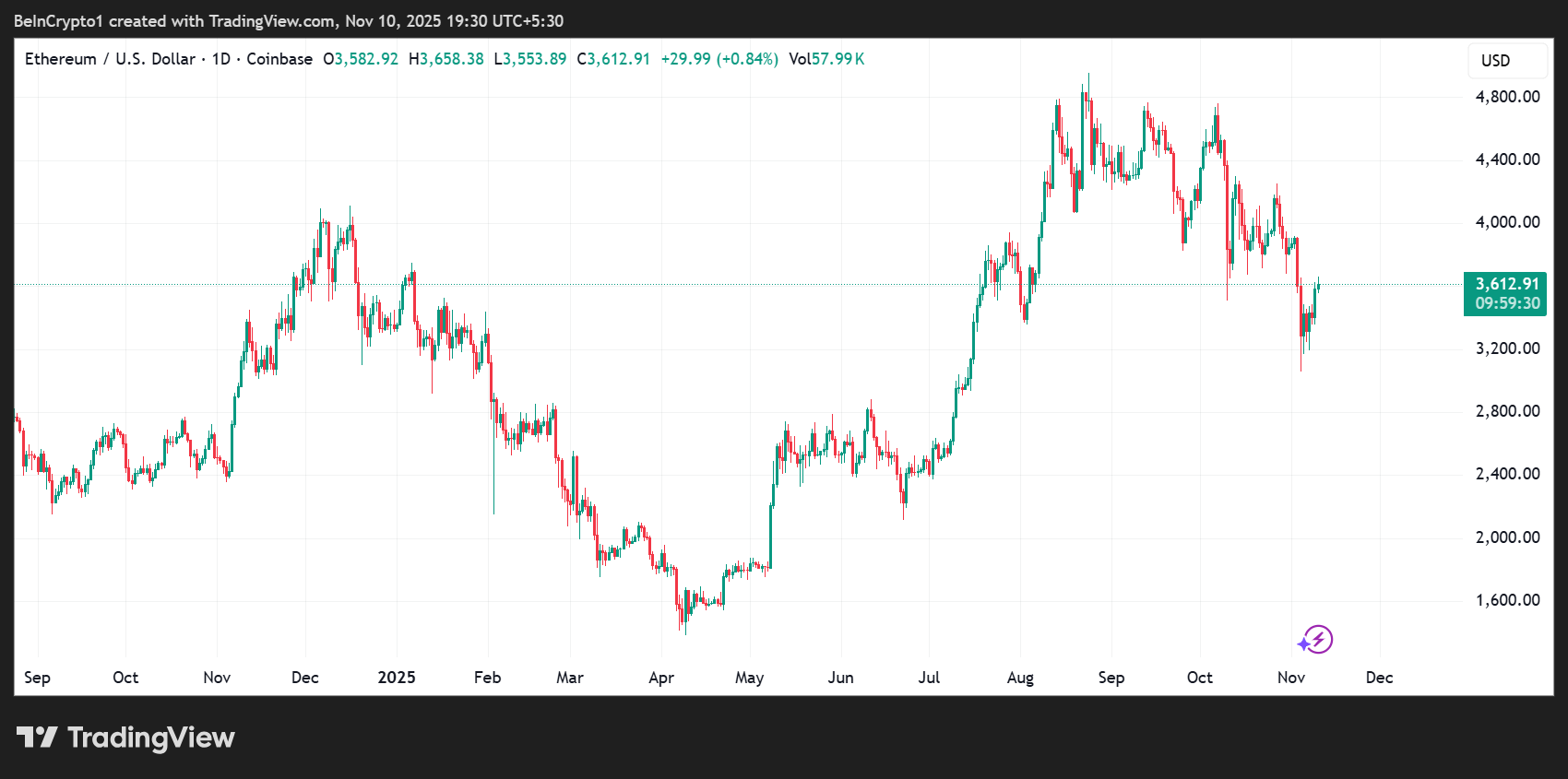Select the low value L3,553.89 in legend
The image size is (1568, 779).
point(530,58)
